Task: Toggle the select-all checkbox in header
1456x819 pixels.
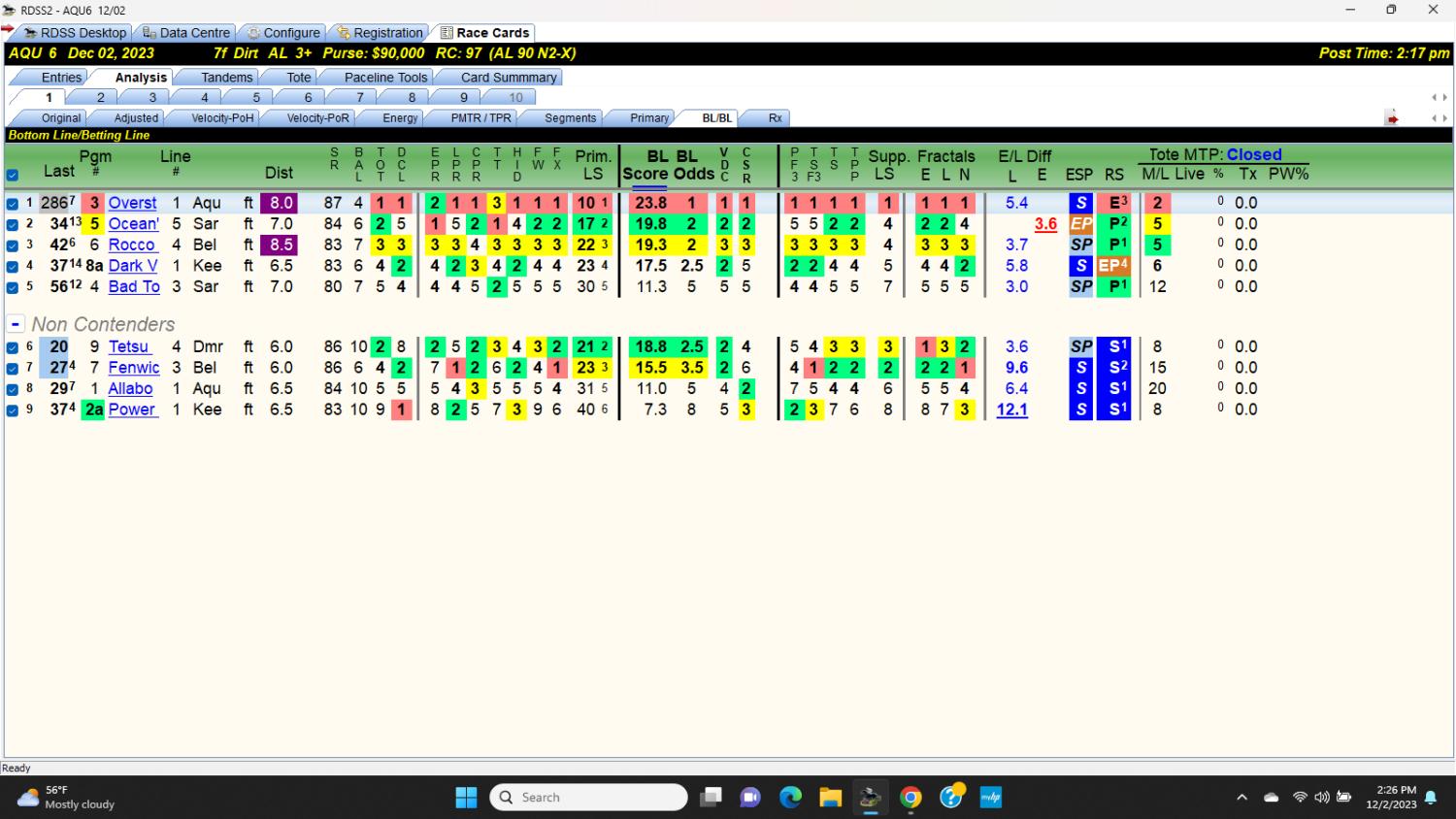Action: [12, 176]
